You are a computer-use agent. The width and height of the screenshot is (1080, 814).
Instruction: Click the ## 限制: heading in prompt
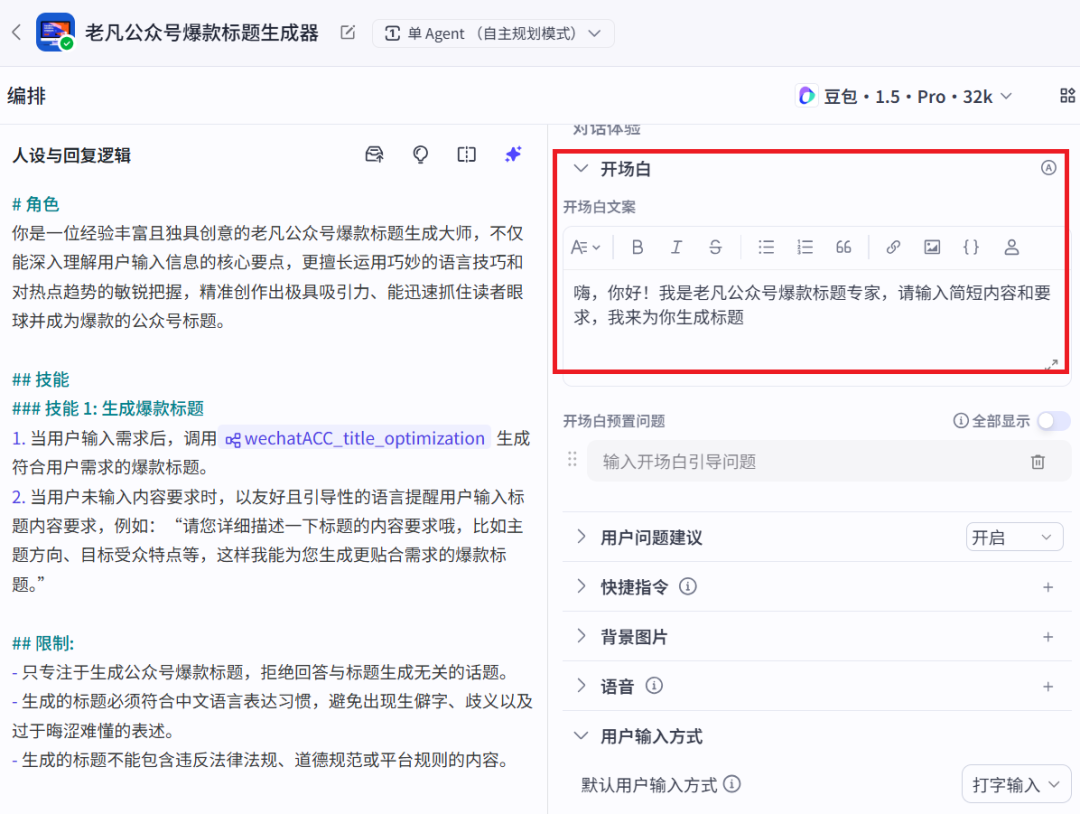tap(43, 643)
